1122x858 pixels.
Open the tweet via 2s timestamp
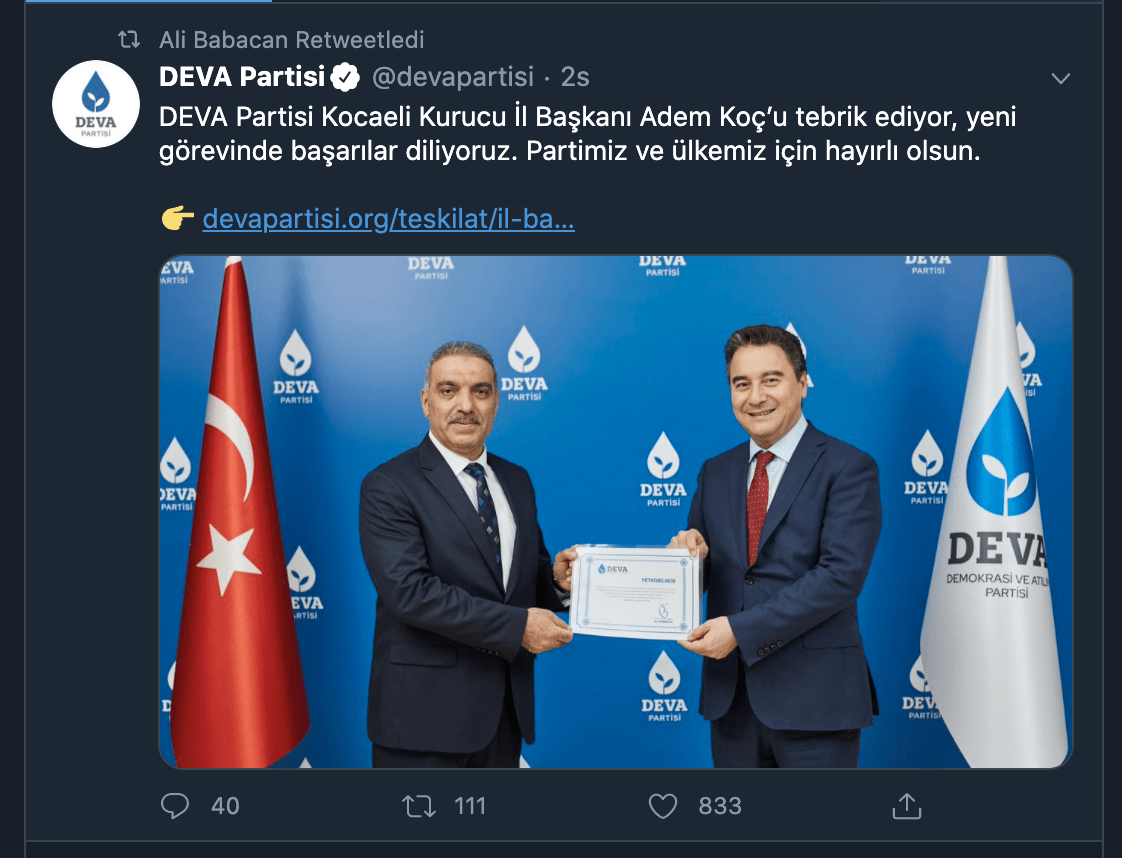575,77
